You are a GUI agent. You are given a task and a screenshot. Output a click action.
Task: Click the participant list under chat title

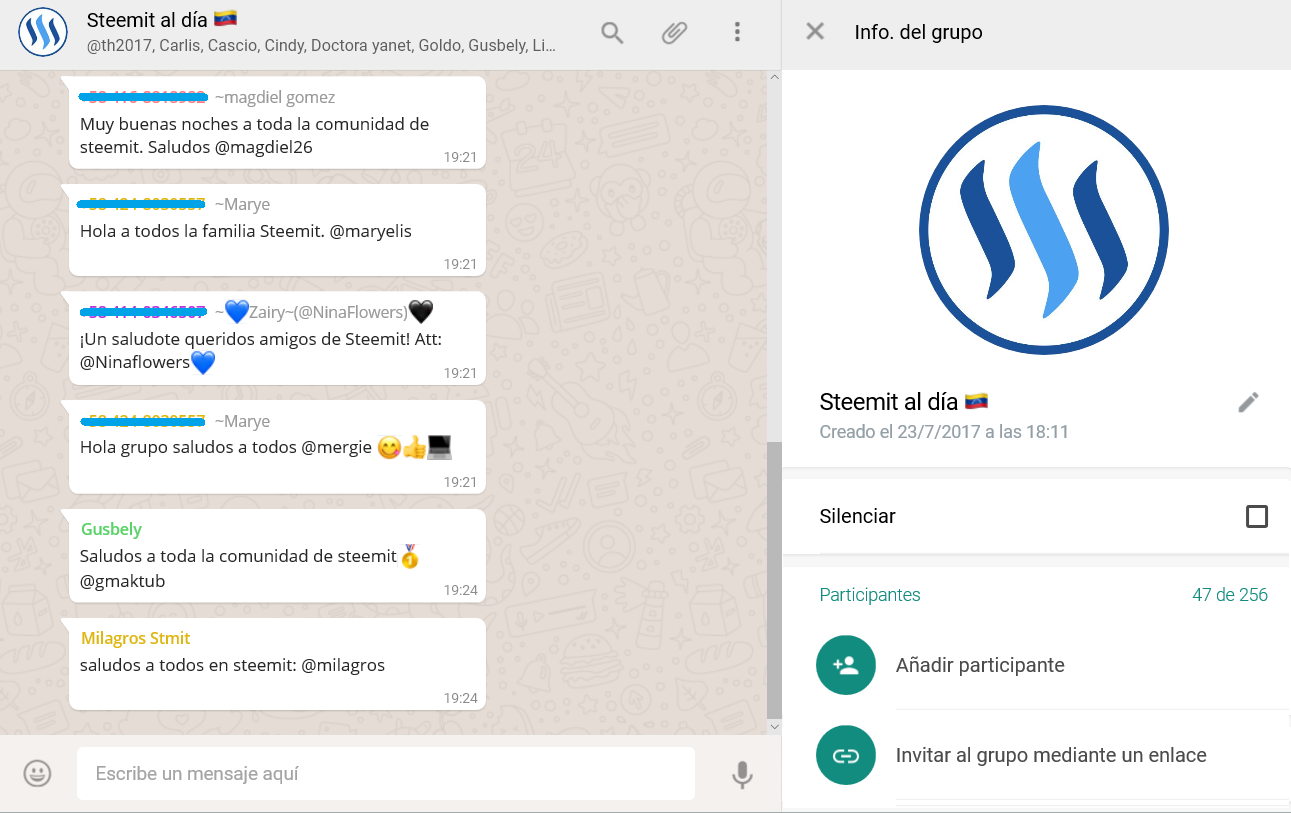pyautogui.click(x=321, y=45)
